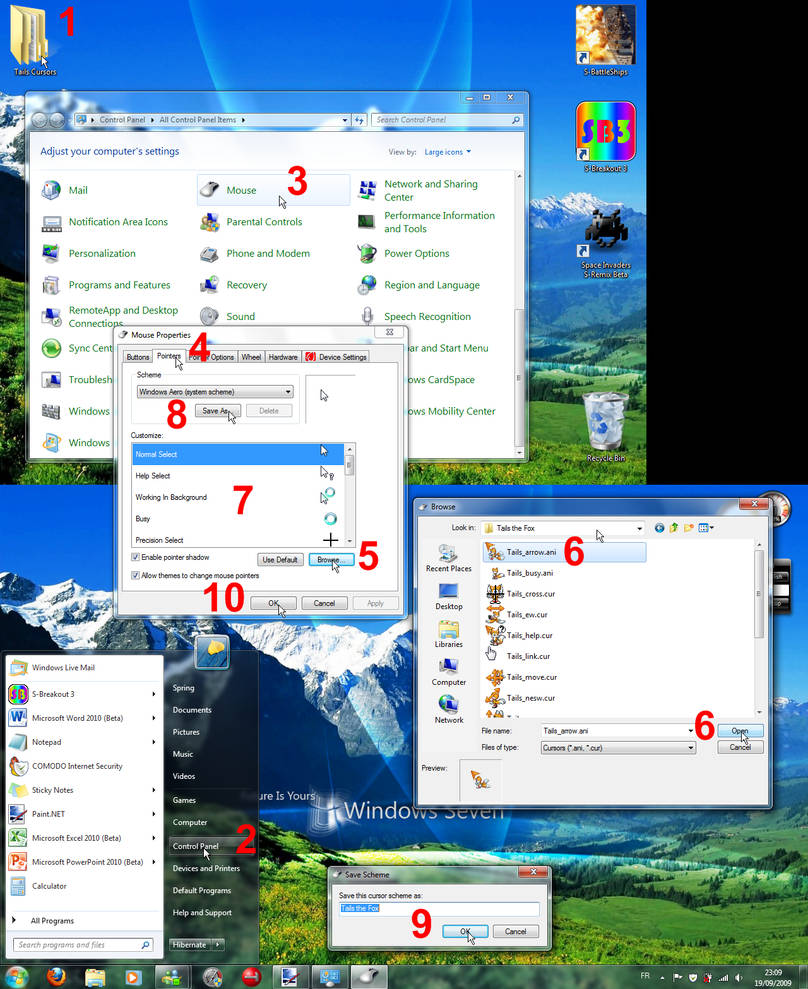Open the Look in folder dropdown
The height and width of the screenshot is (989, 808).
pos(563,528)
